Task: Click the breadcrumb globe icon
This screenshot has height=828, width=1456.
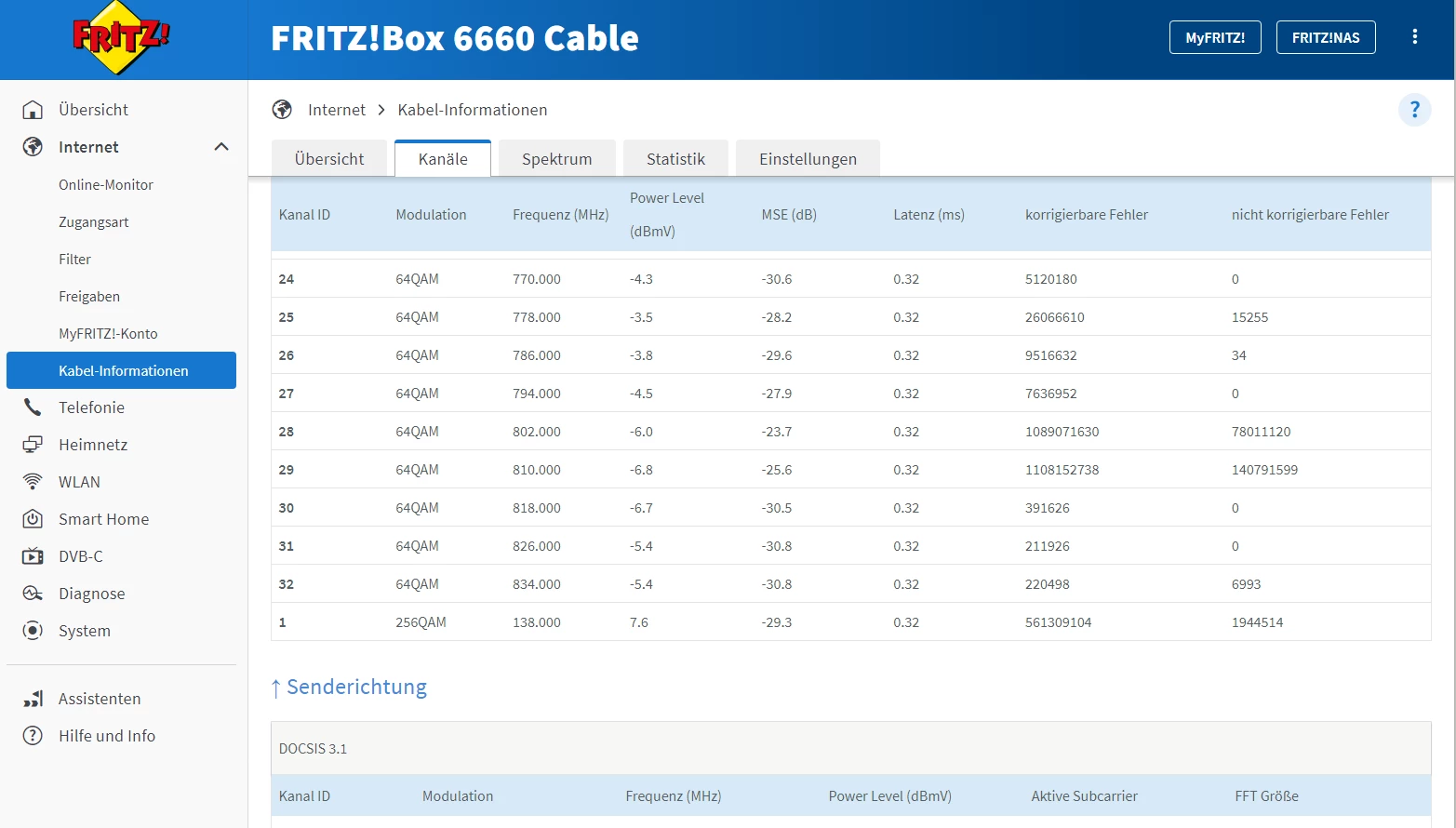Action: (x=282, y=110)
